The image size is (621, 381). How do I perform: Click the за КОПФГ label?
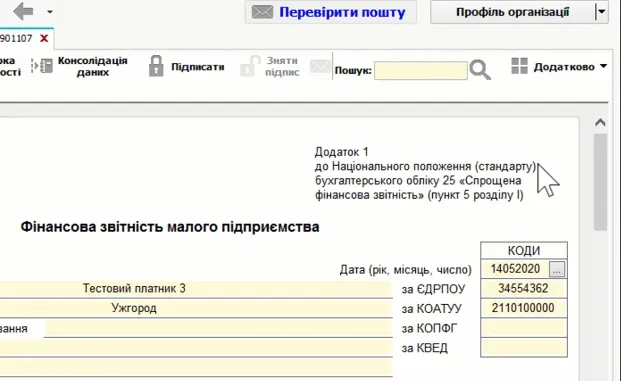click(429, 329)
